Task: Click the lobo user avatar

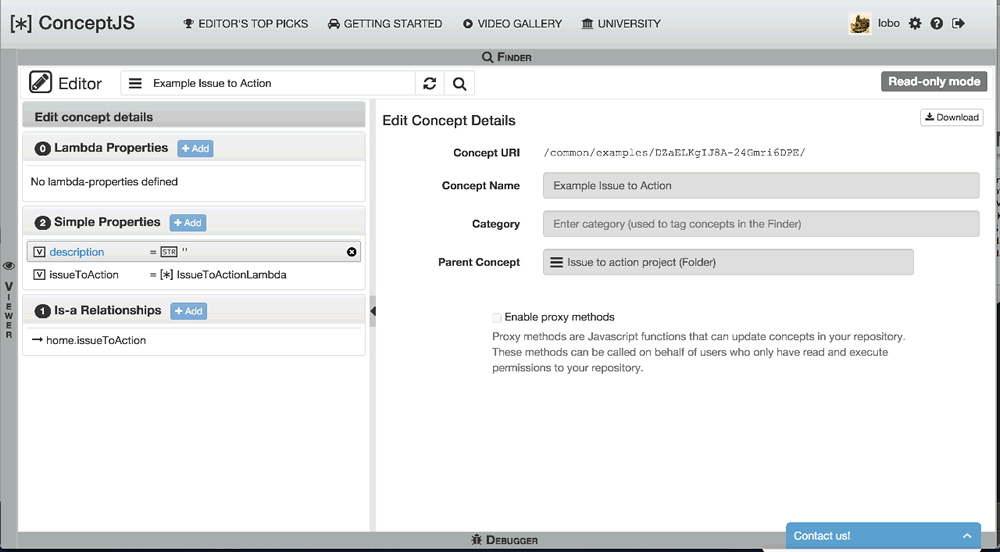Action: 860,24
